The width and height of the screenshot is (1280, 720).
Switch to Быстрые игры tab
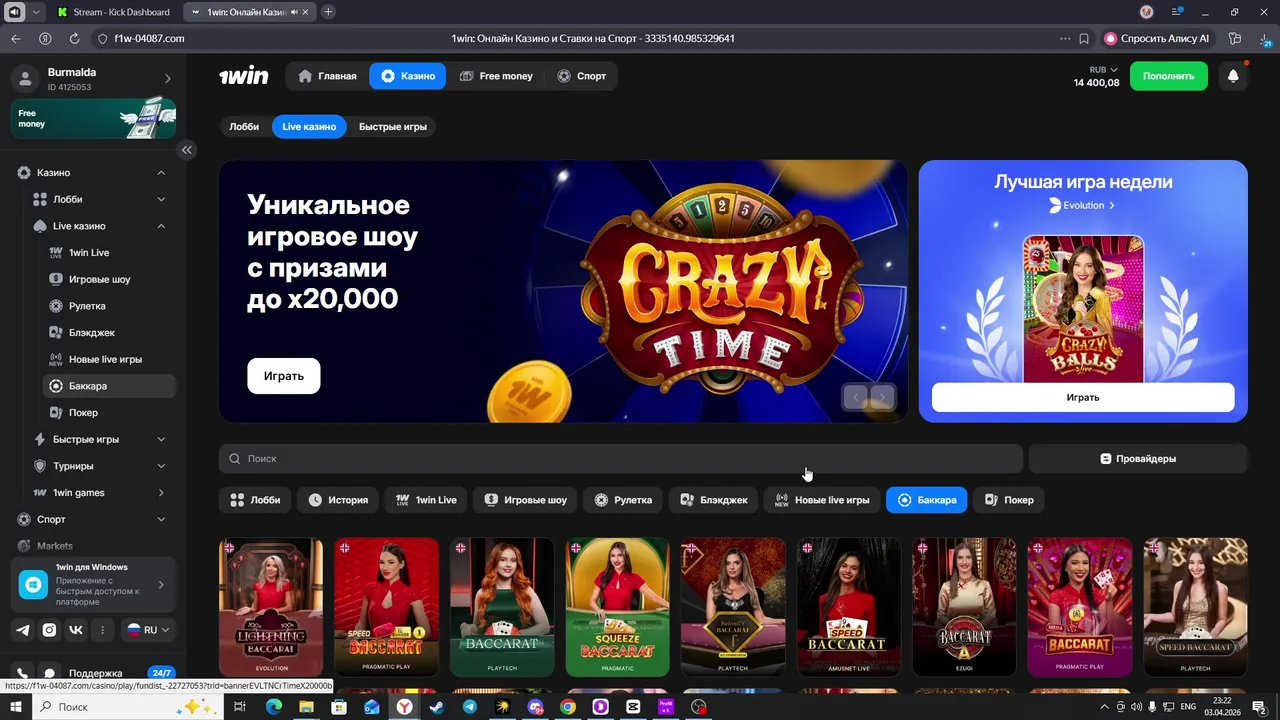click(393, 127)
